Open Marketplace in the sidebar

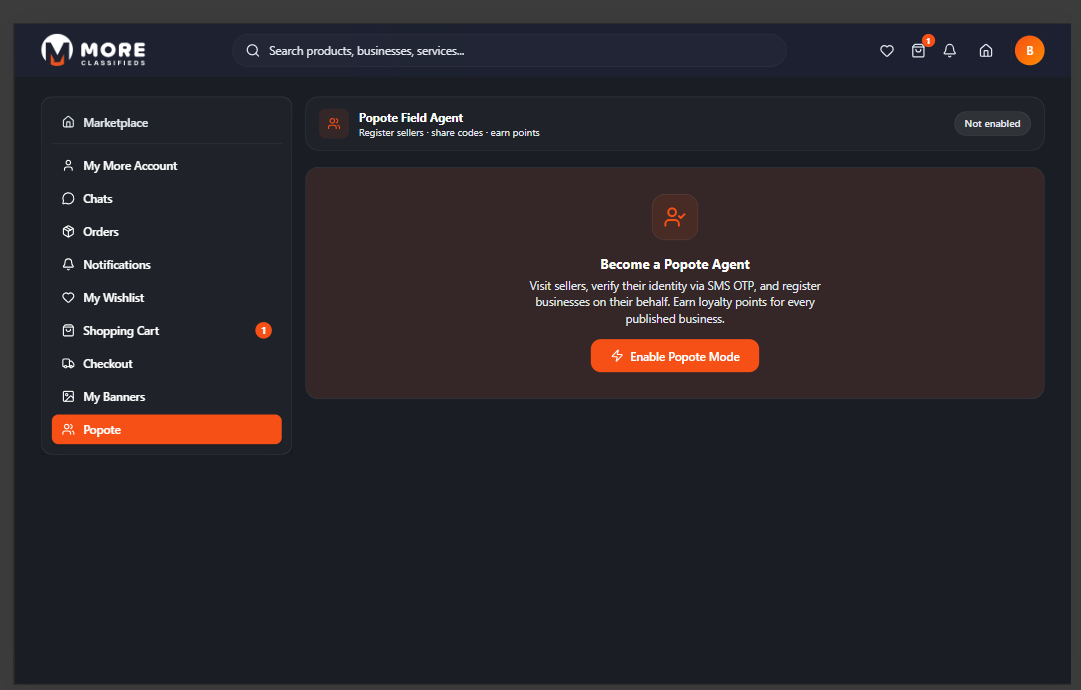(x=115, y=123)
